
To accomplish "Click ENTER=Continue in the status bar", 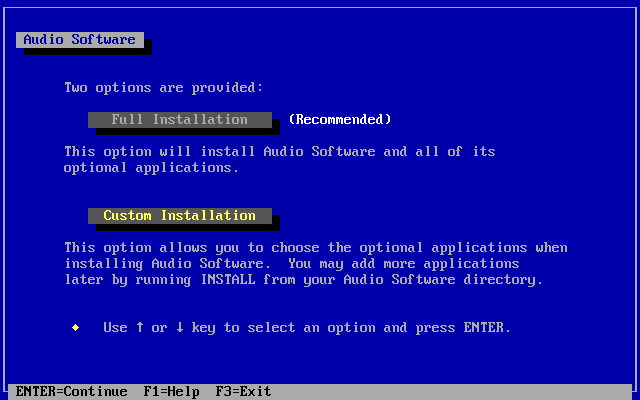I will click(71, 391).
